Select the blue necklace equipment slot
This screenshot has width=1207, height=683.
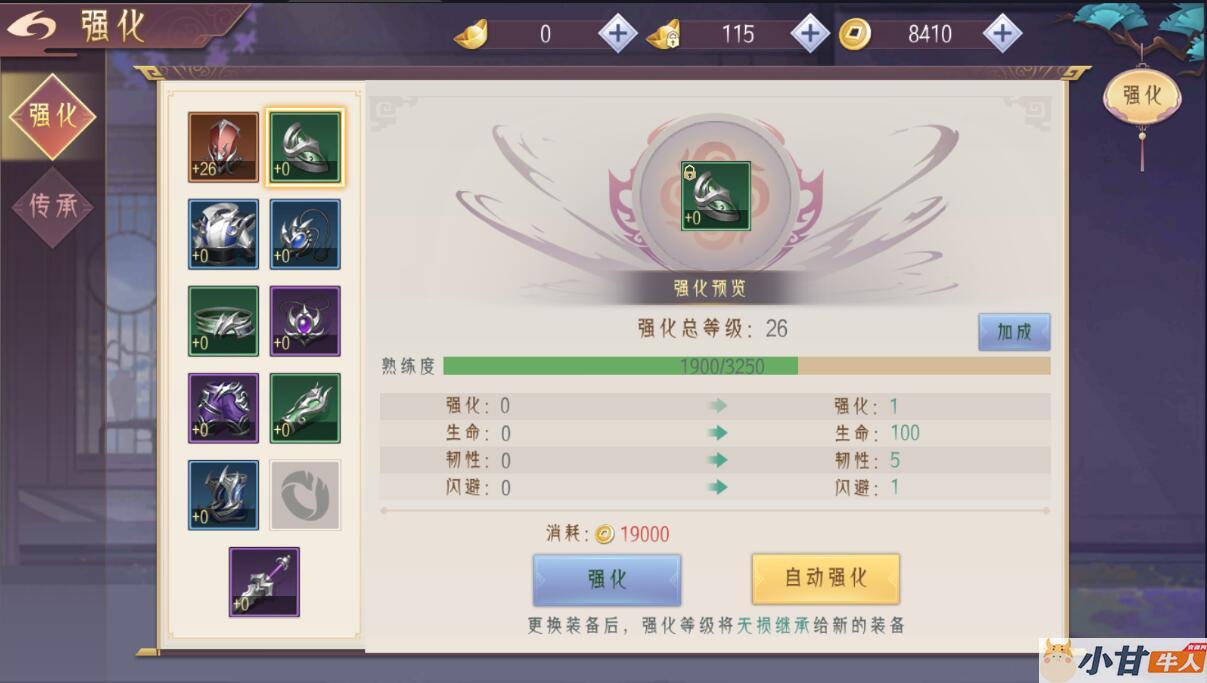coord(305,234)
